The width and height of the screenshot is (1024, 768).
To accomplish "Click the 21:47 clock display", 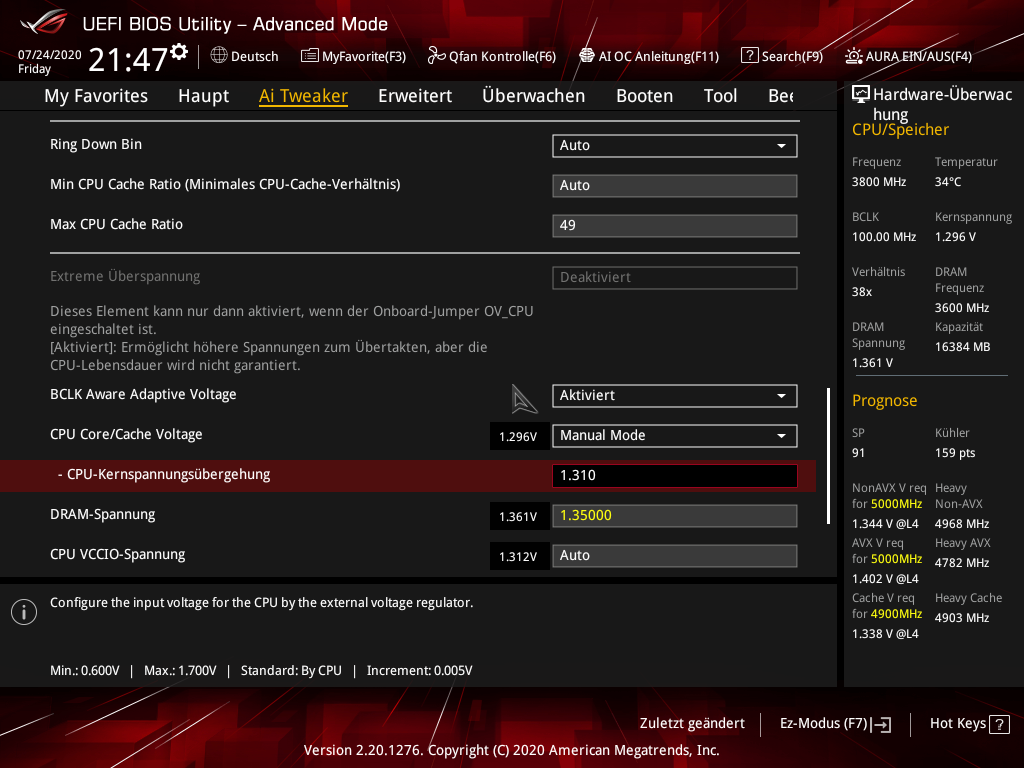I will click(x=128, y=59).
